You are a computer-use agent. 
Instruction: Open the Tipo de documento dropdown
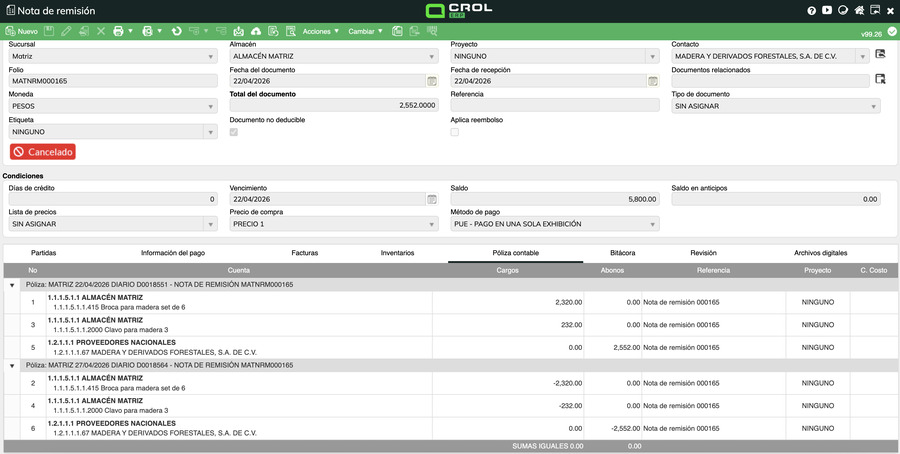click(x=775, y=106)
